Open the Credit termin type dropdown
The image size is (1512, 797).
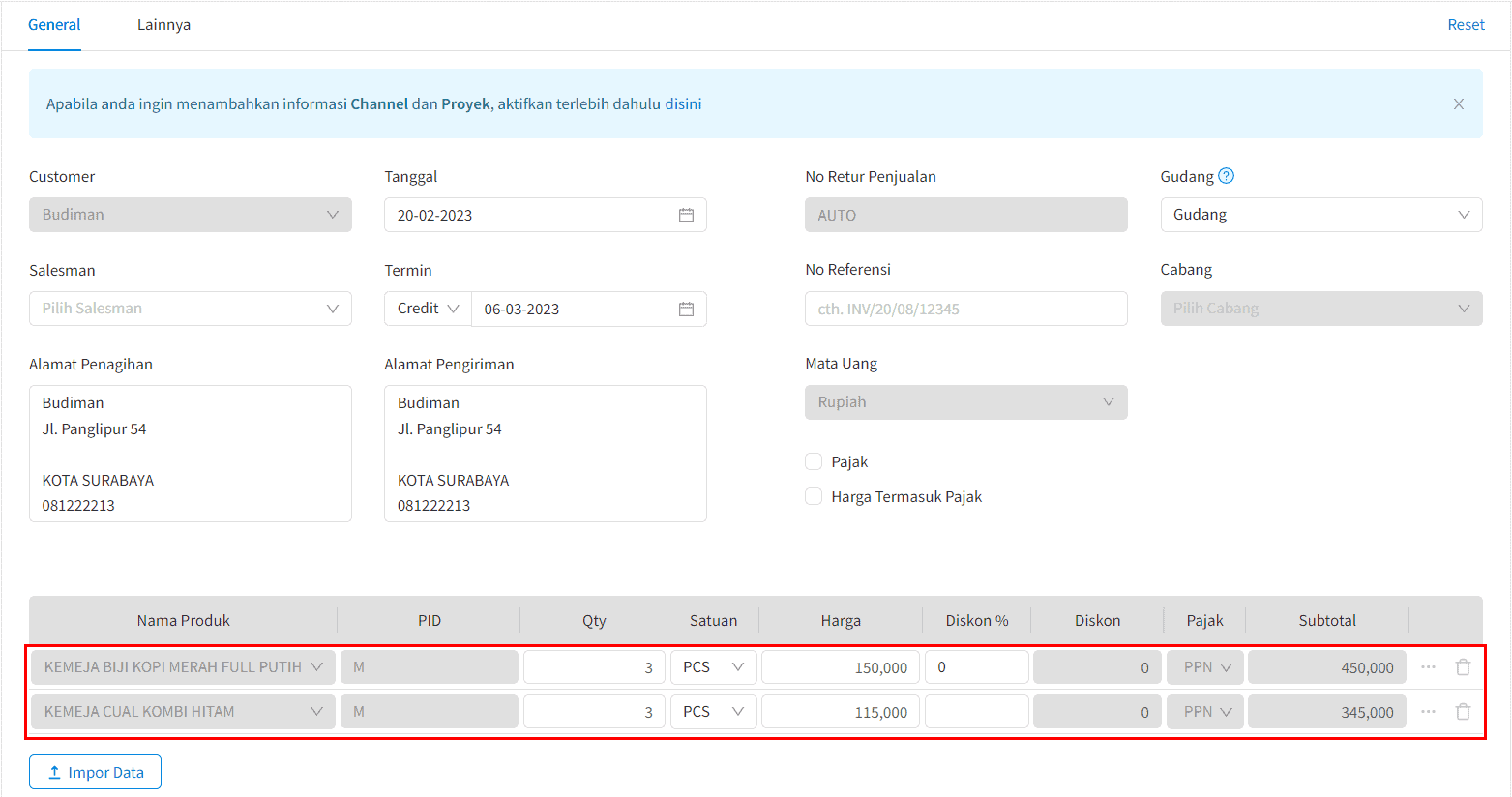pos(428,309)
